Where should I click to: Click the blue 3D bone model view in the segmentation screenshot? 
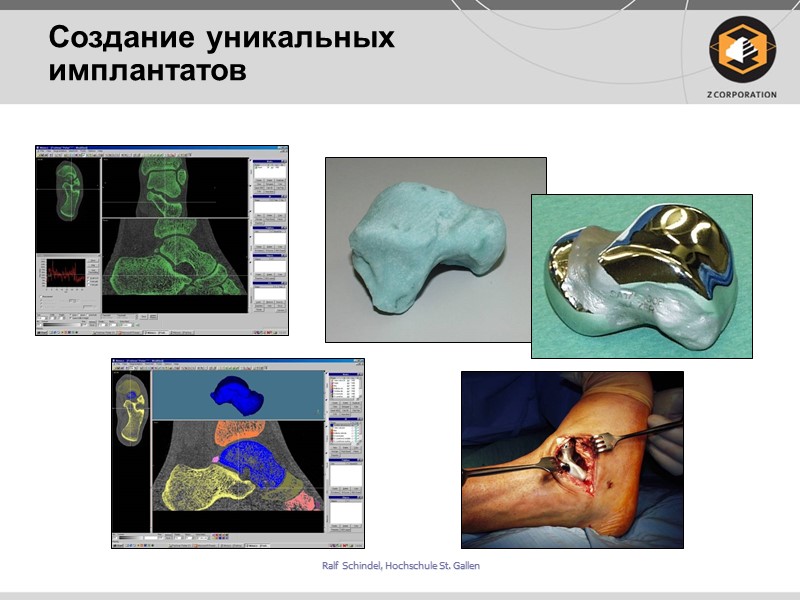click(x=238, y=395)
